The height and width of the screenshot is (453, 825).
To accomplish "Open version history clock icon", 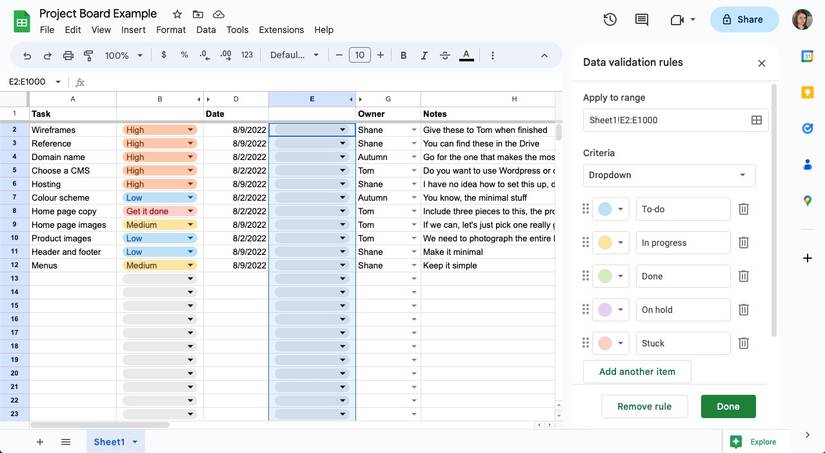I will point(610,20).
